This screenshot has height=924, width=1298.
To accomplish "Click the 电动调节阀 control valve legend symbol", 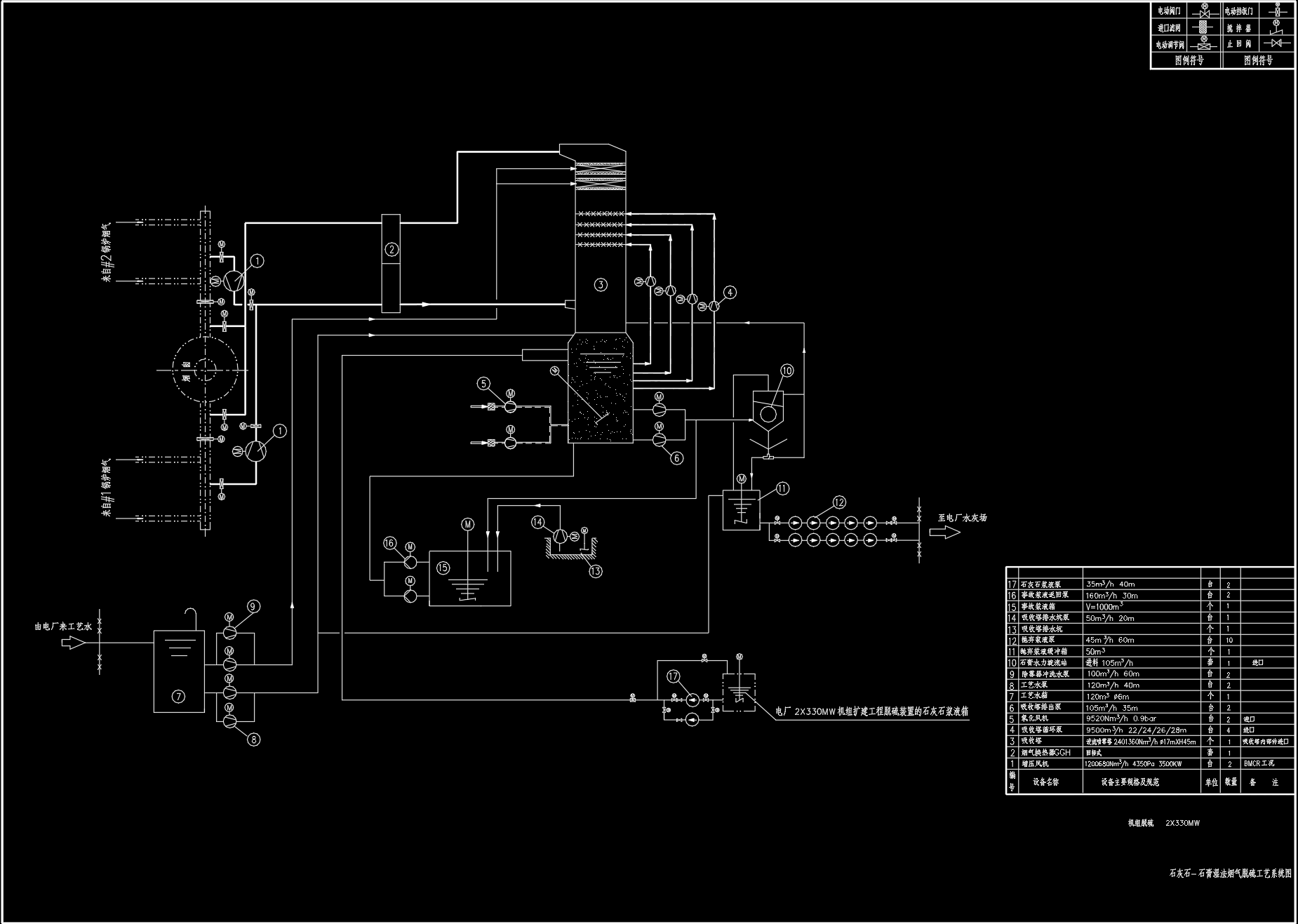I will [1205, 44].
